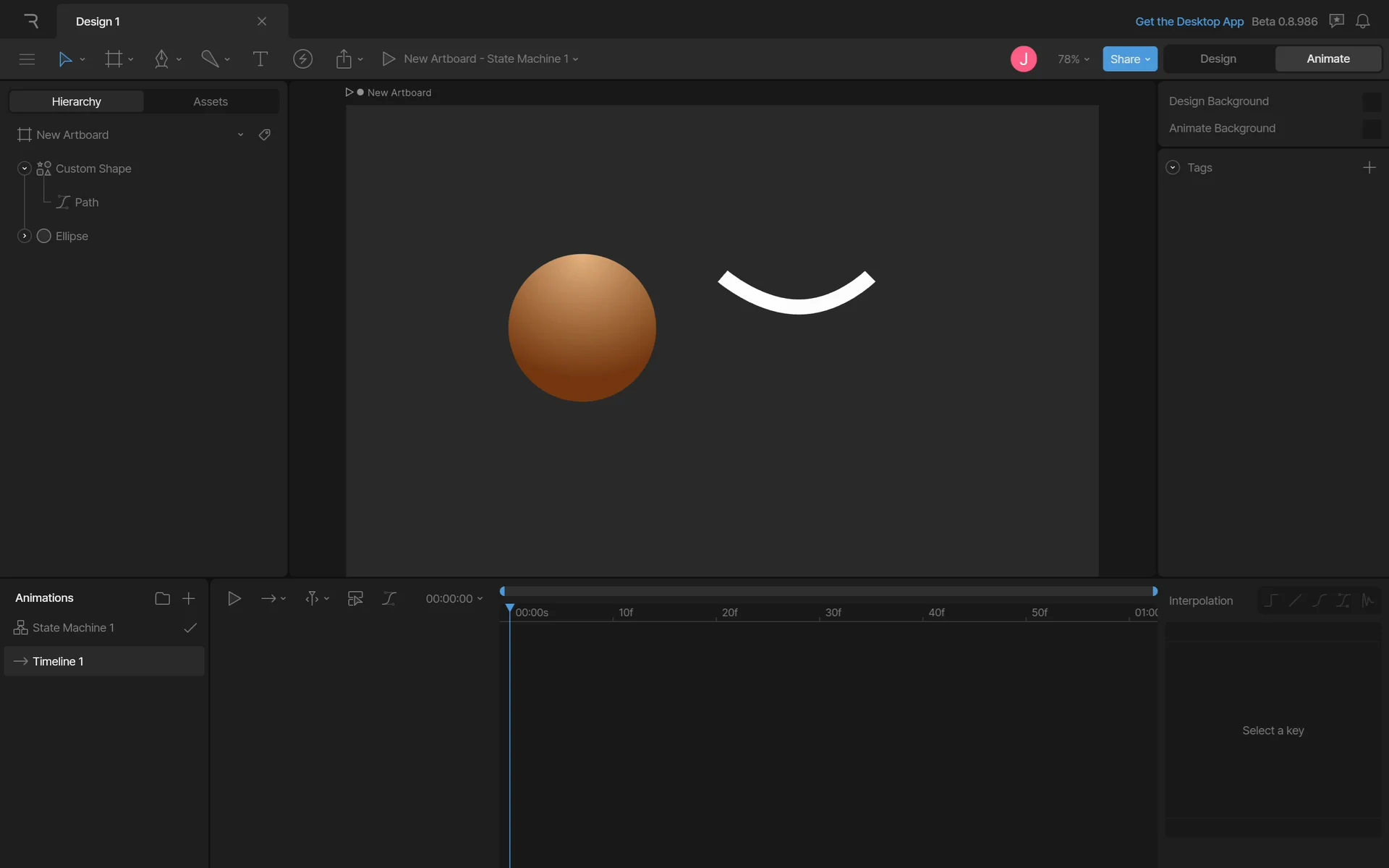Collapse the Custom Shape tree item
The height and width of the screenshot is (868, 1389).
coord(24,169)
